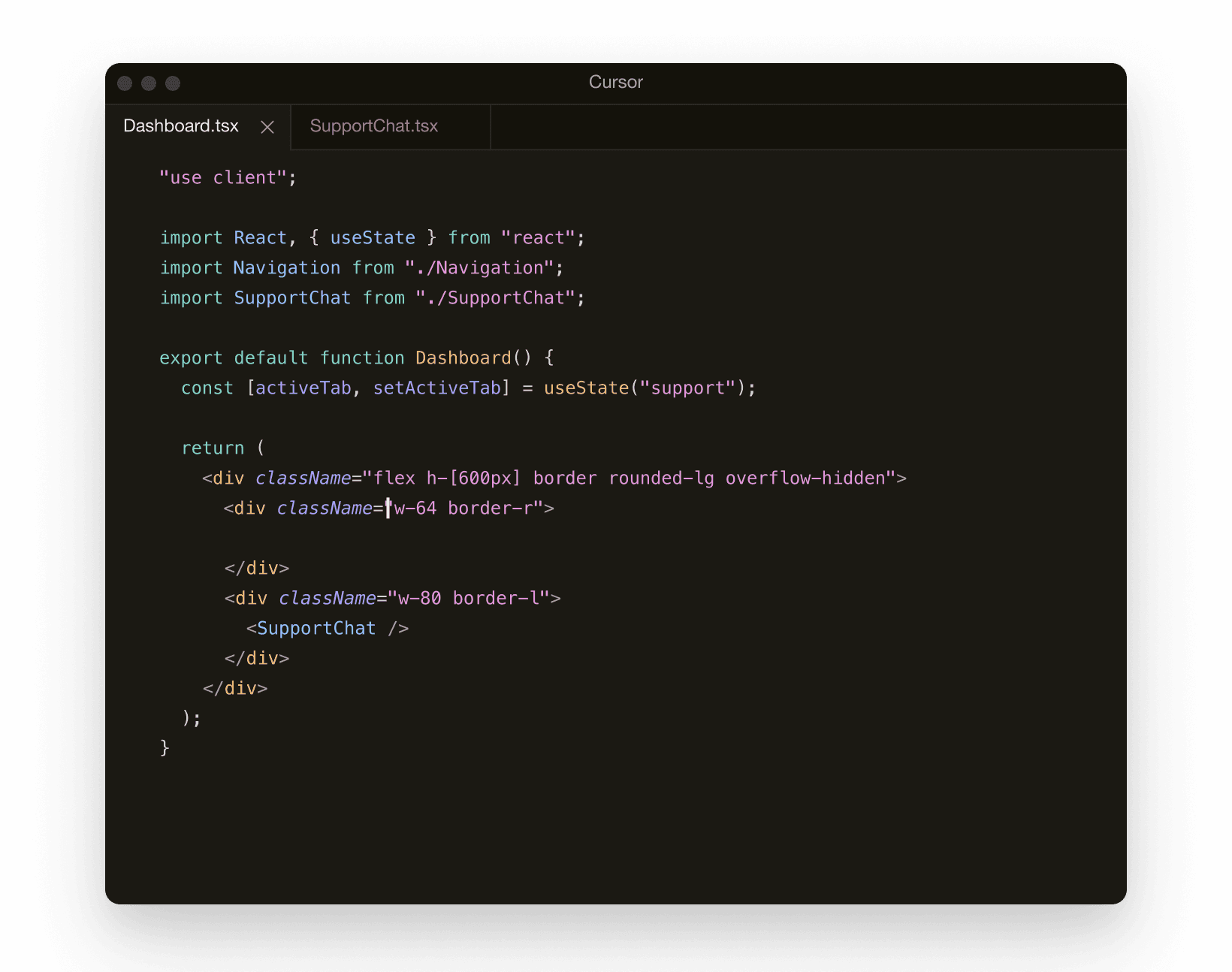1232x972 pixels.
Task: Click the "./Navigation" path string
Action: click(479, 268)
